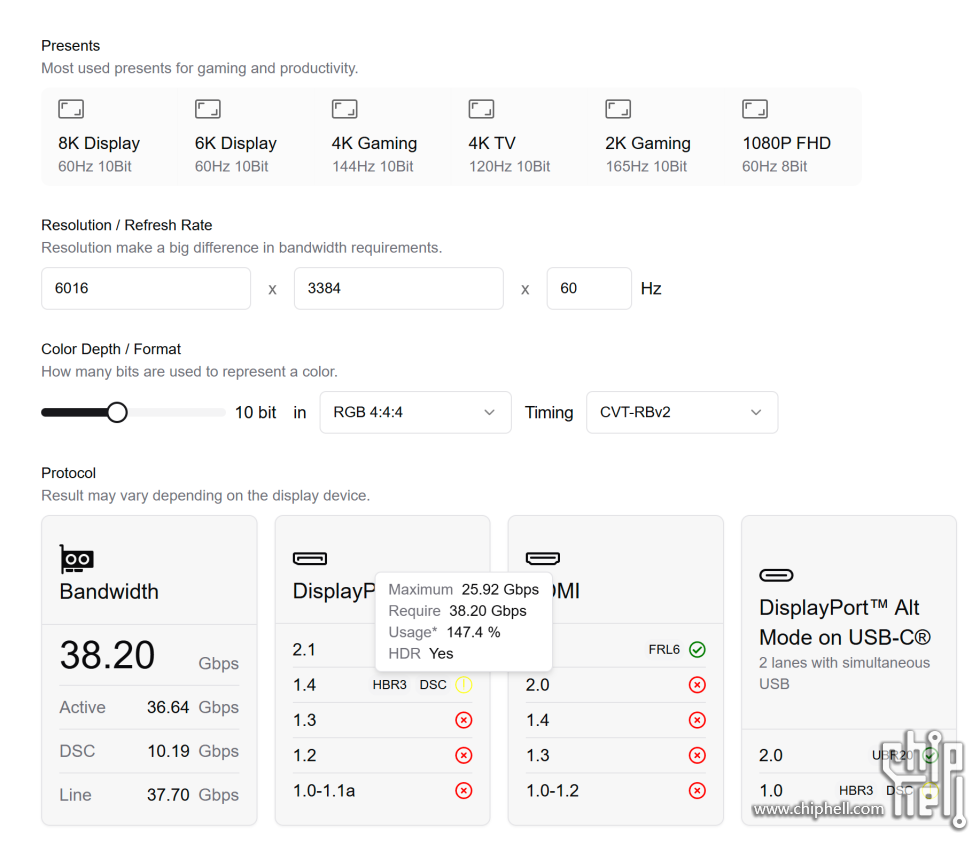Choose the 2K Gaming 165Hz 10Bit preset

click(657, 137)
